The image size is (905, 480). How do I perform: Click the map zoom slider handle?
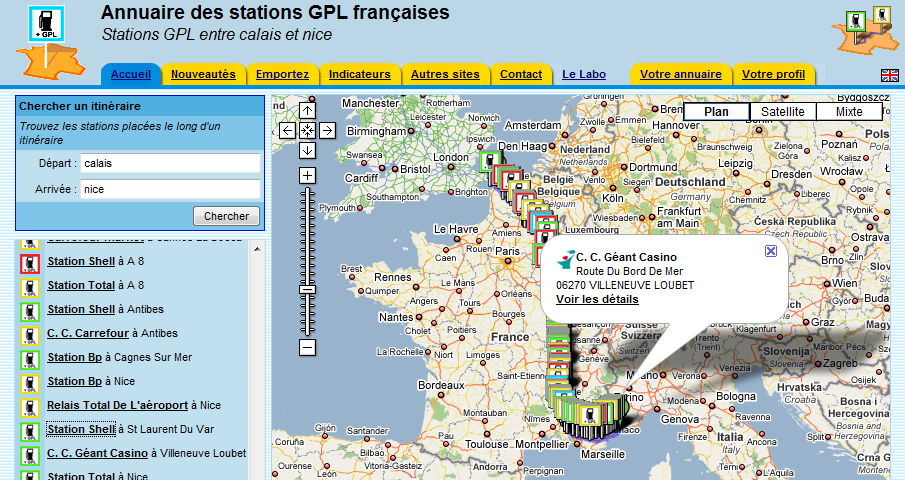click(307, 290)
